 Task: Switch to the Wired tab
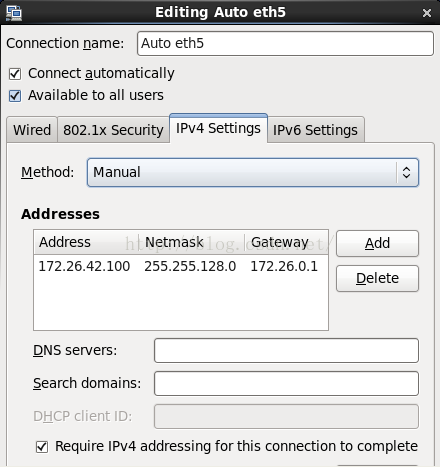point(32,130)
